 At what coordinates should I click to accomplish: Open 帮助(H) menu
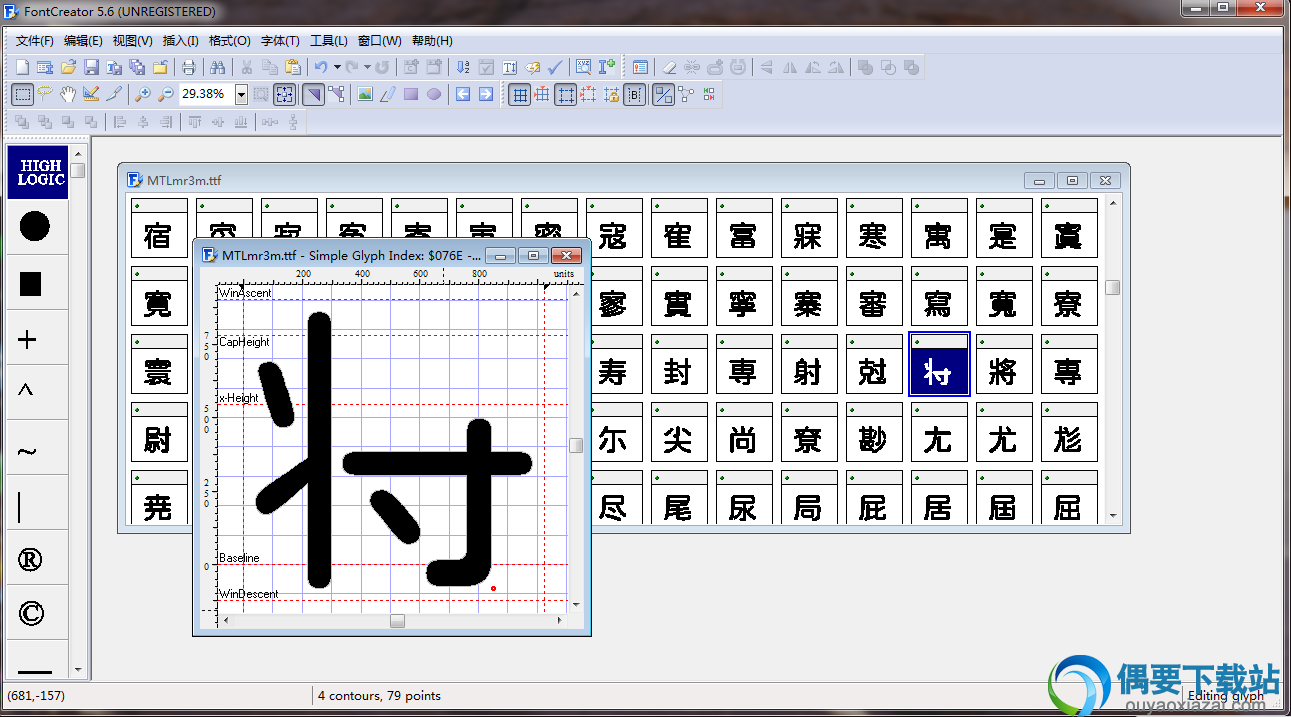point(432,41)
